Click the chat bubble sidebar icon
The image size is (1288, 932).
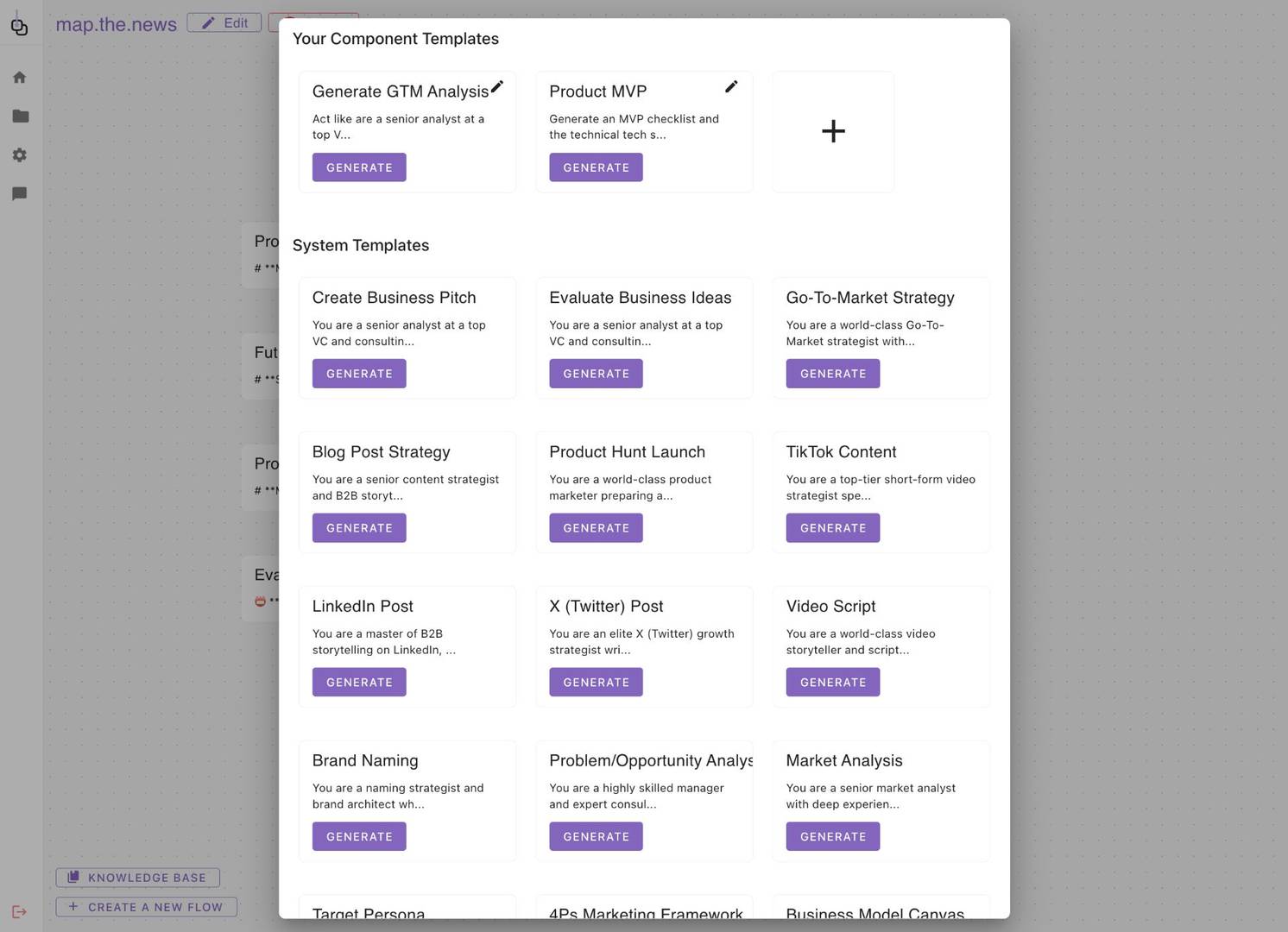coord(20,193)
